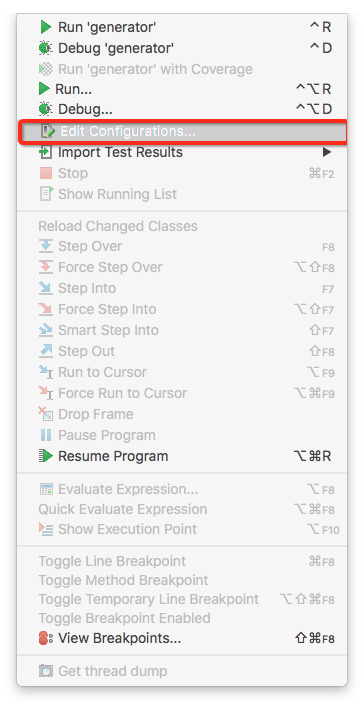
Task: Click the Get thread dump camera icon
Action: [x=46, y=671]
